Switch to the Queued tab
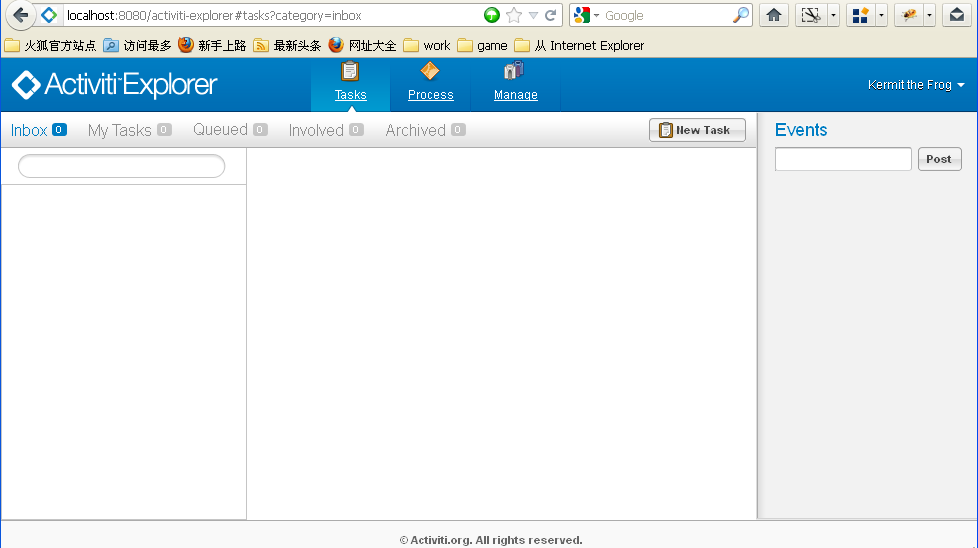 pyautogui.click(x=230, y=130)
